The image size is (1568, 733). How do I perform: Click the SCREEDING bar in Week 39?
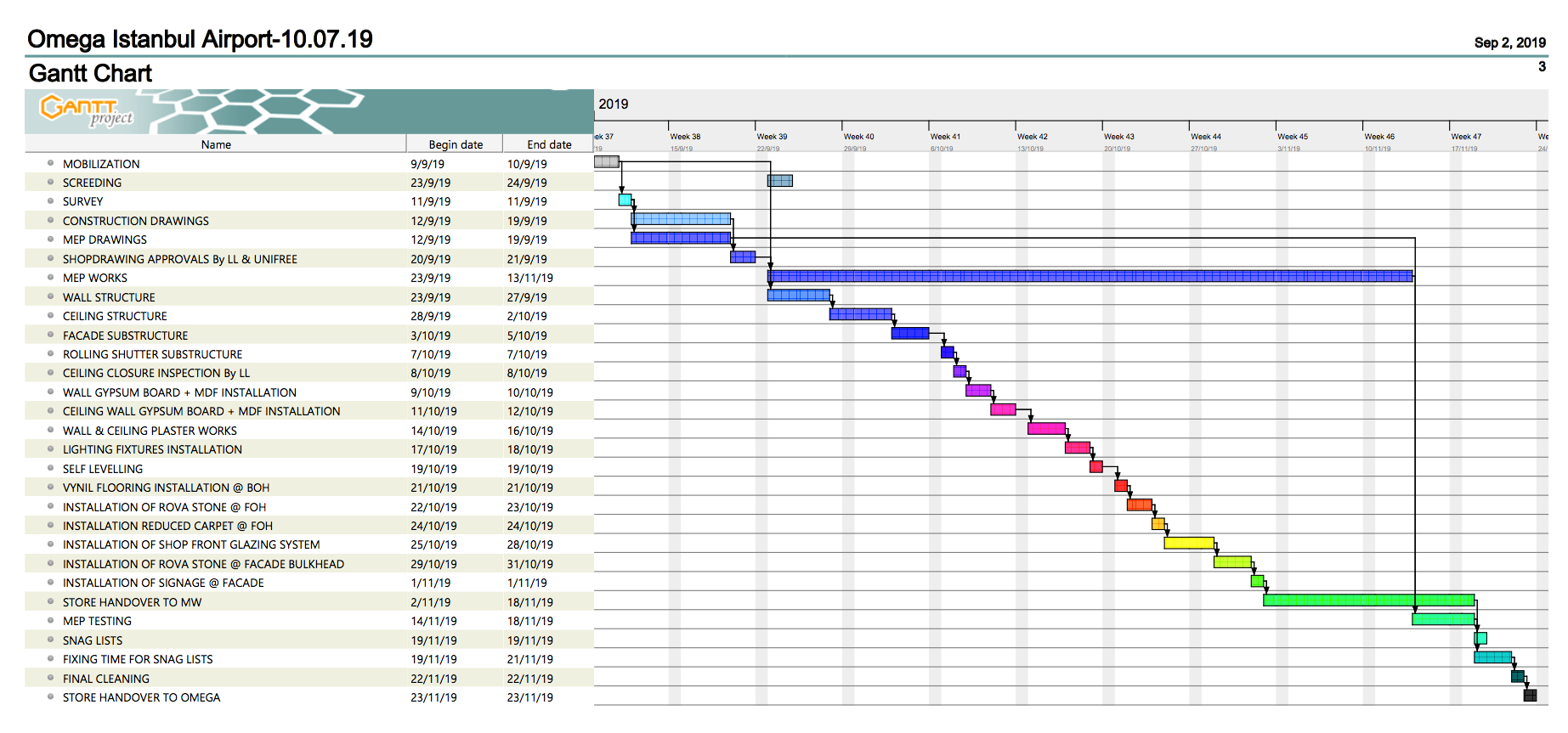(x=780, y=181)
